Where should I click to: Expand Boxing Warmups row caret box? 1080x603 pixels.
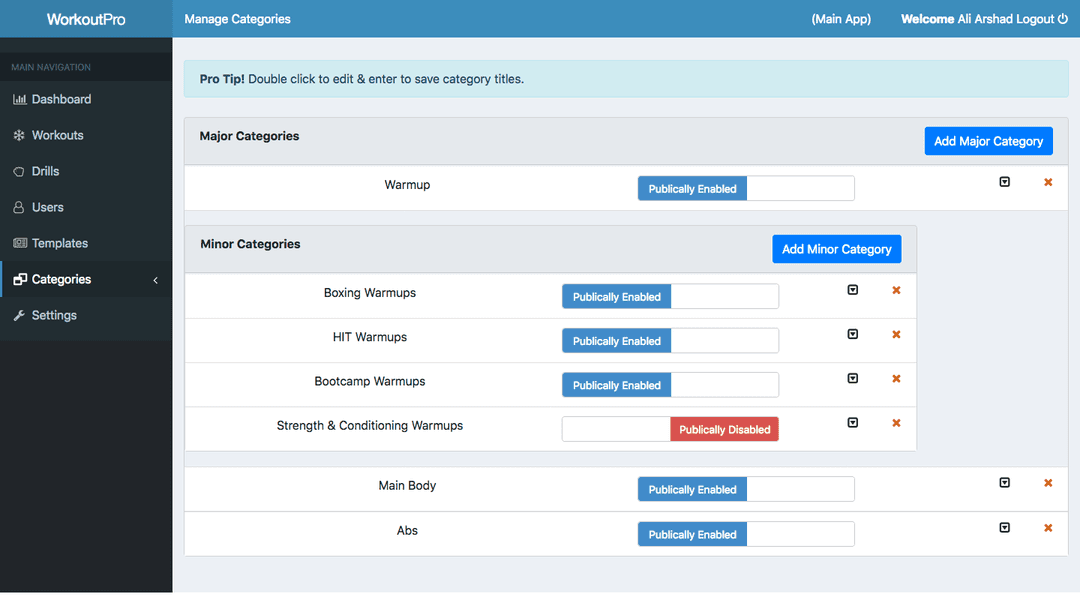(x=853, y=290)
